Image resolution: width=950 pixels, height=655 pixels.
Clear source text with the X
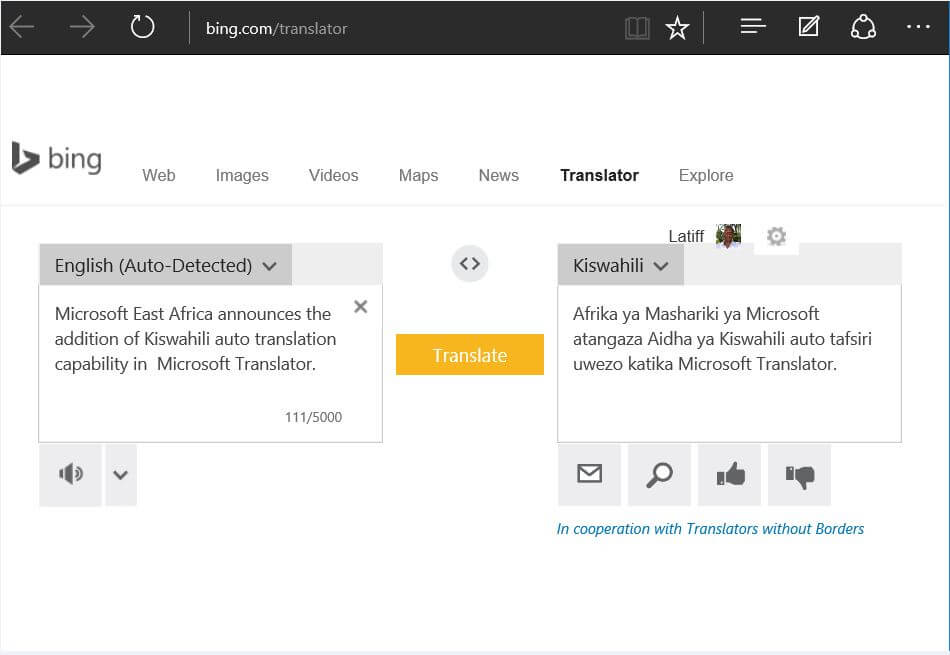pyautogui.click(x=360, y=306)
